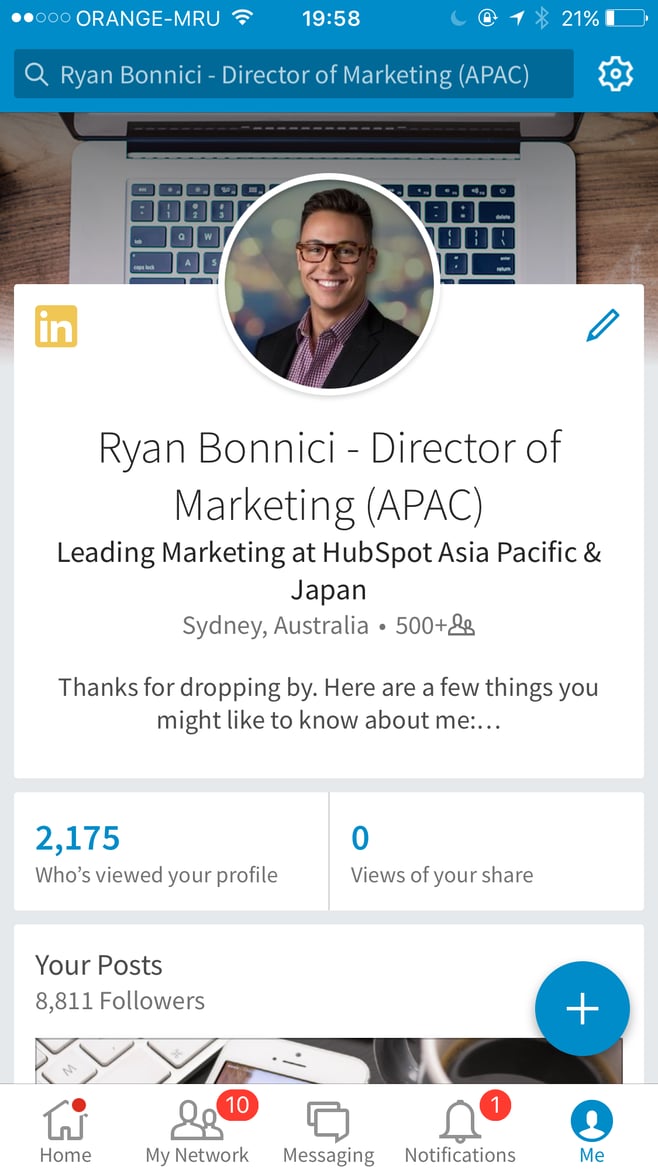Tap the 8,811 Followers text
Viewport: 658px width, 1170px height.
(x=119, y=1000)
